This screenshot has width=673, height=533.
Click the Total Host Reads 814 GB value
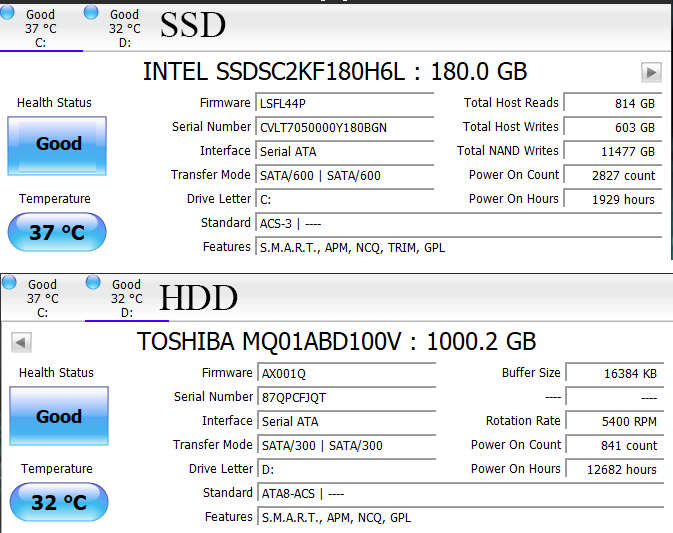click(613, 103)
